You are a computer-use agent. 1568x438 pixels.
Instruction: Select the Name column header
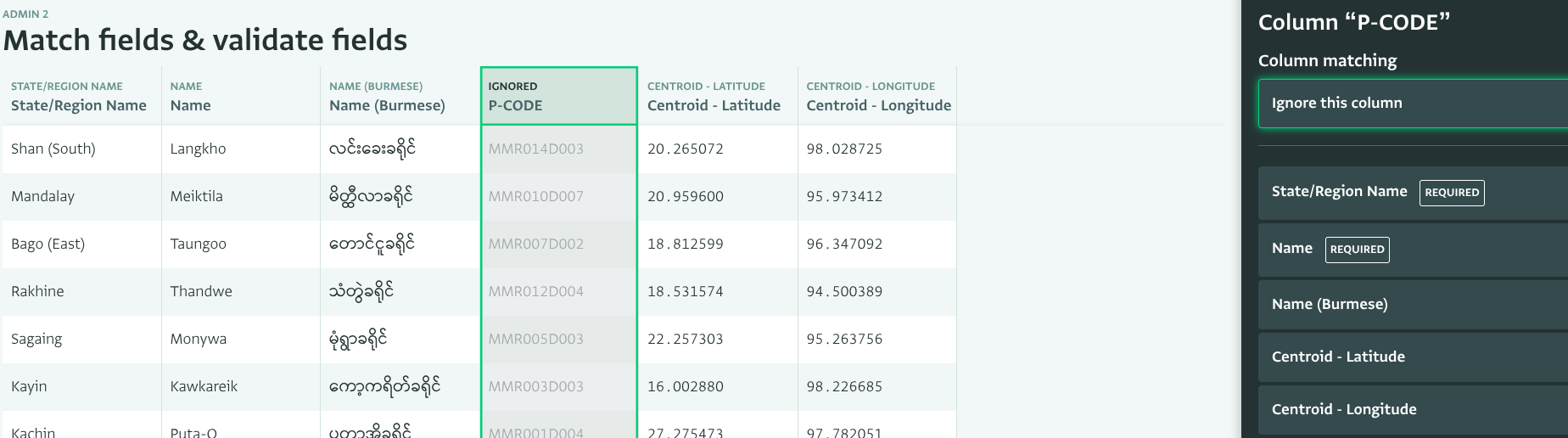click(x=241, y=96)
